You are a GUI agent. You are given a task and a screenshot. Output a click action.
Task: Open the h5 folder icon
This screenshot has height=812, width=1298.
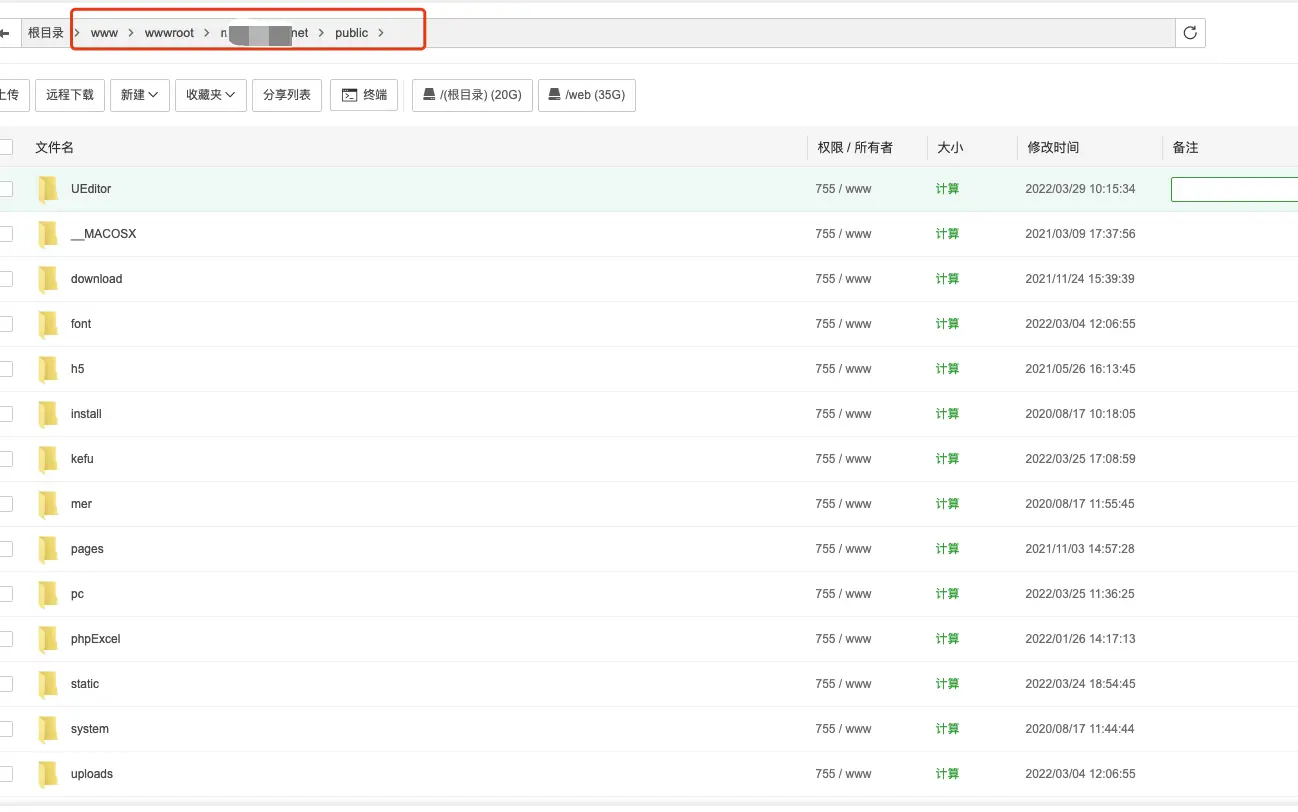coord(48,369)
